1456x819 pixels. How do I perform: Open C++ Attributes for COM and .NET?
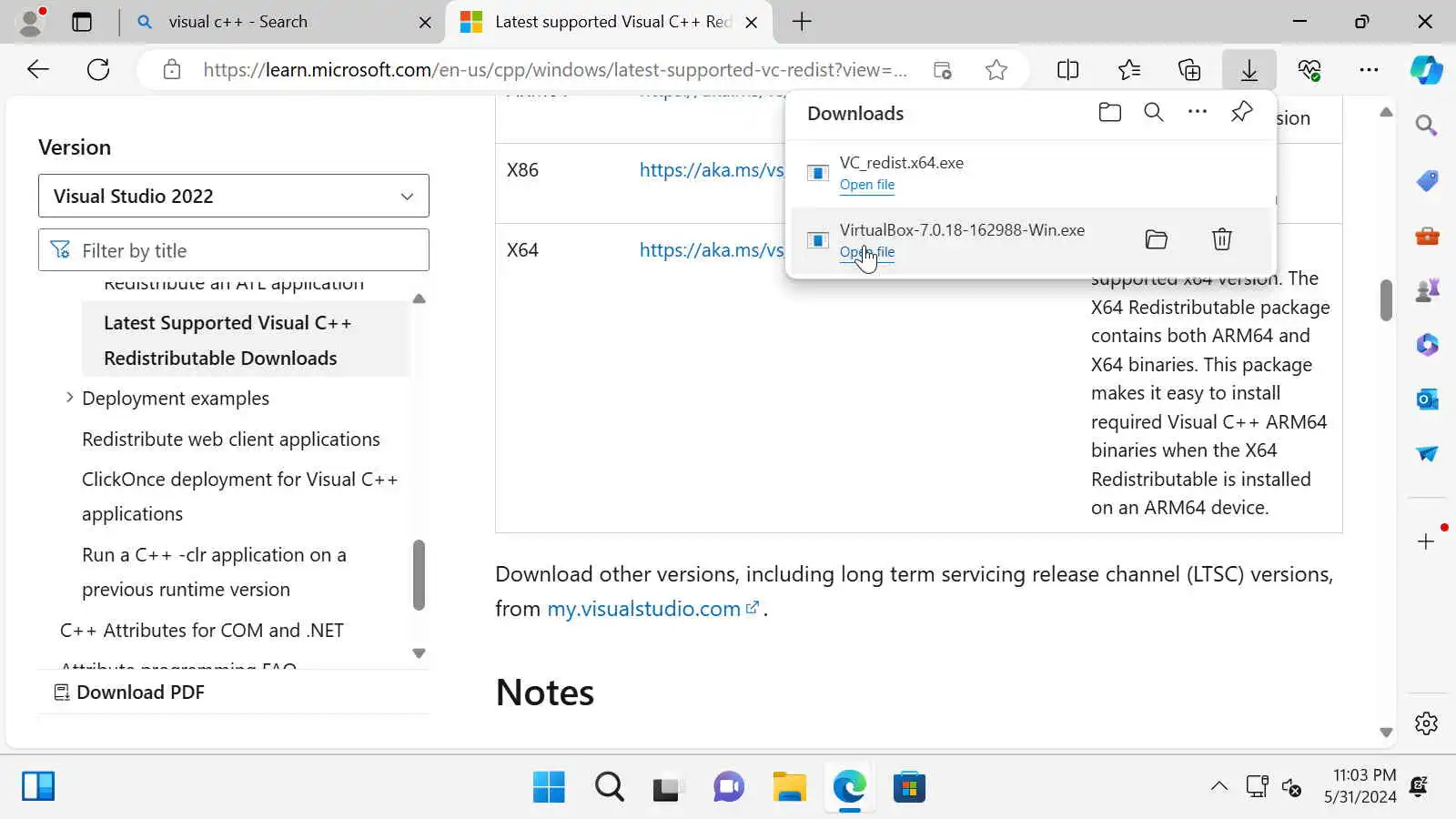(x=202, y=631)
